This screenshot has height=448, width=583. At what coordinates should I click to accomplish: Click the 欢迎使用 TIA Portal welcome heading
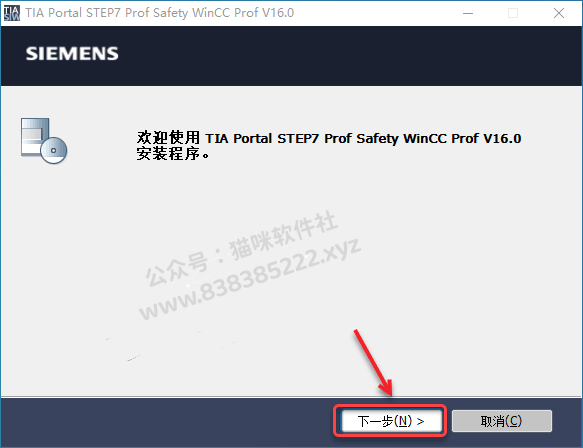tap(329, 138)
